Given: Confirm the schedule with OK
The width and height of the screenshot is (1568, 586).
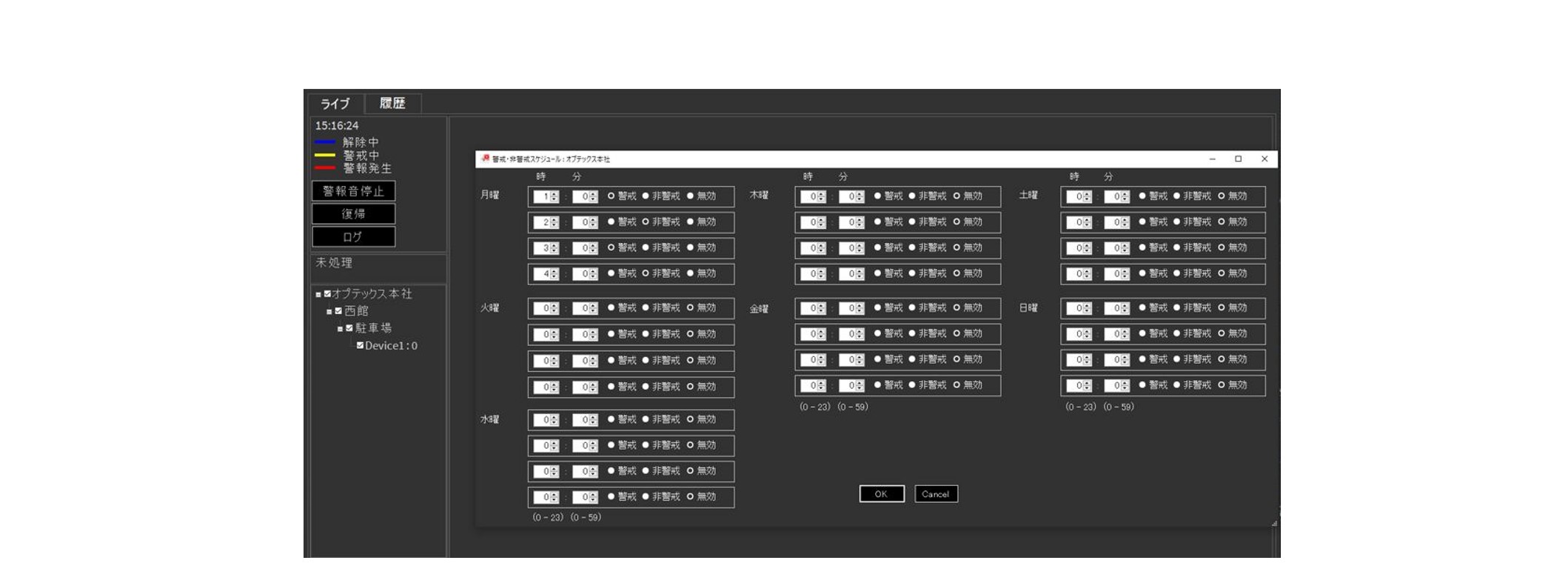Looking at the screenshot, I should coord(882,494).
